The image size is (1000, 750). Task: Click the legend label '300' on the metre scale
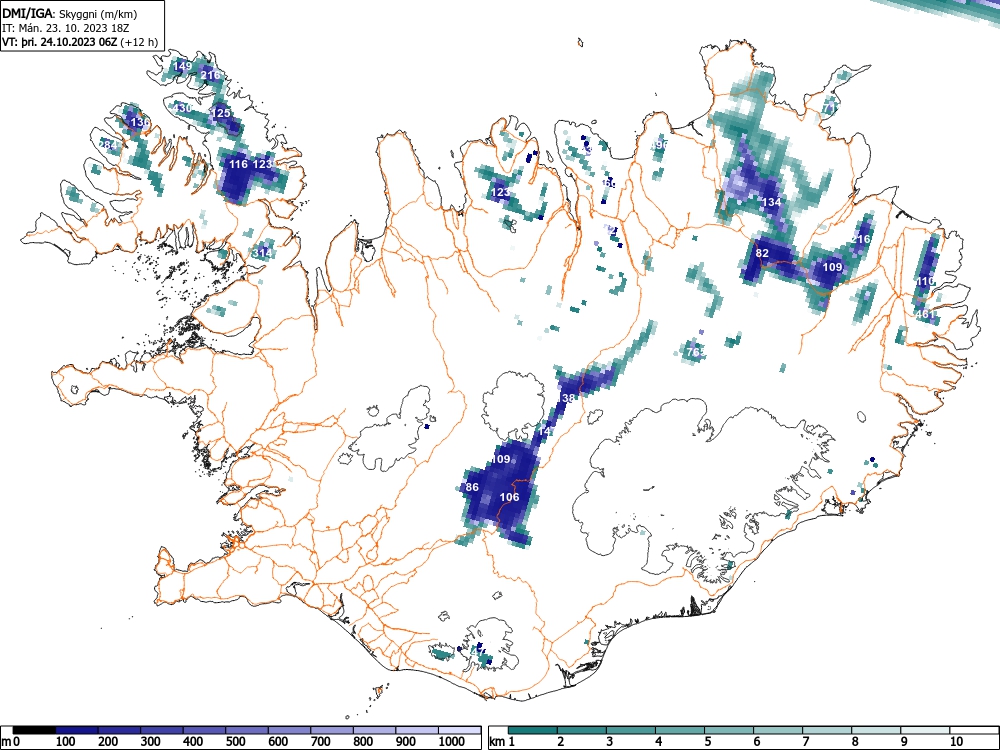click(151, 742)
